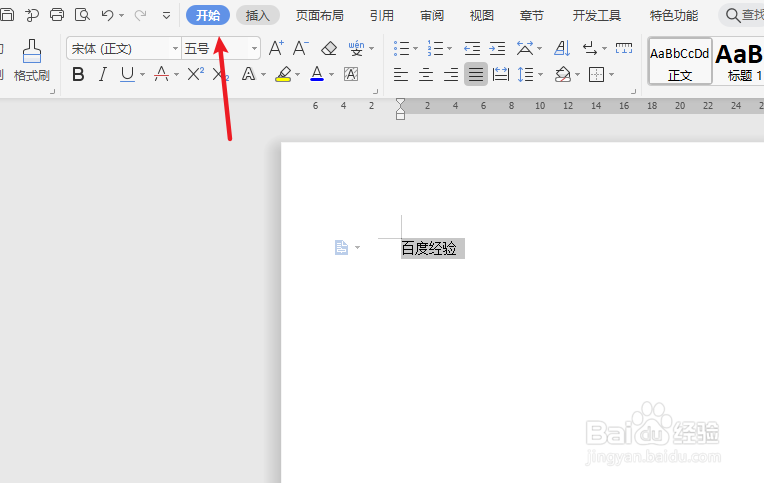Align text right

(451, 75)
